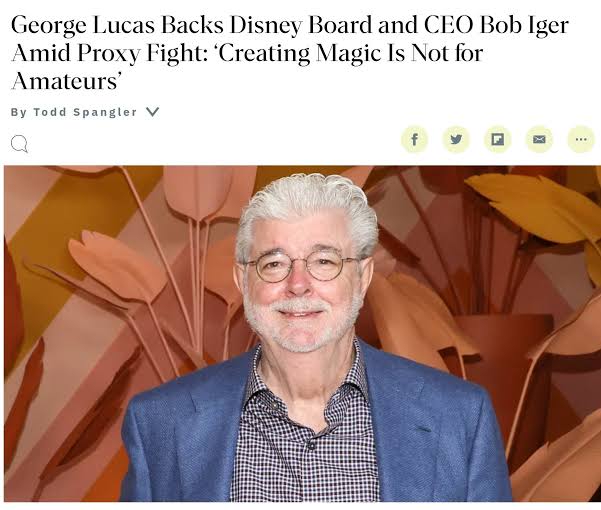Expand the author details chevron
The height and width of the screenshot is (510, 601).
coord(153,112)
